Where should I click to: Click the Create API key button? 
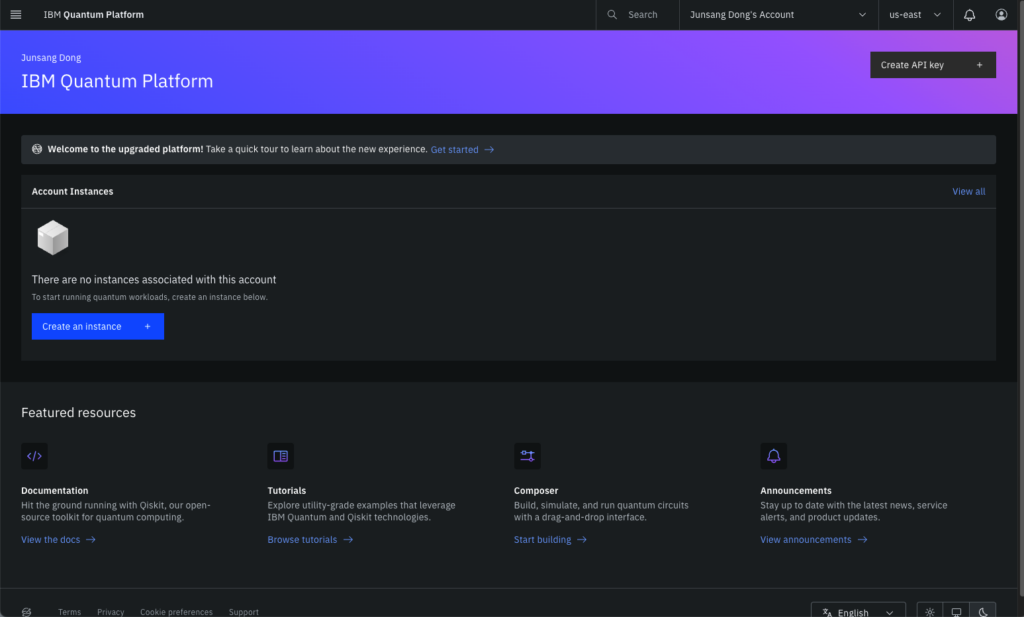[933, 65]
